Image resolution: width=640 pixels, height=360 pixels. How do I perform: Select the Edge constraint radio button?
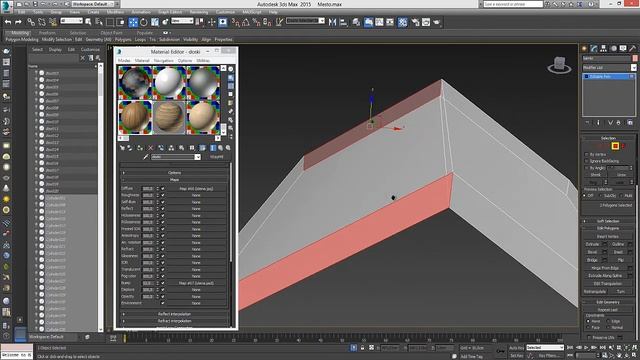(x=608, y=321)
